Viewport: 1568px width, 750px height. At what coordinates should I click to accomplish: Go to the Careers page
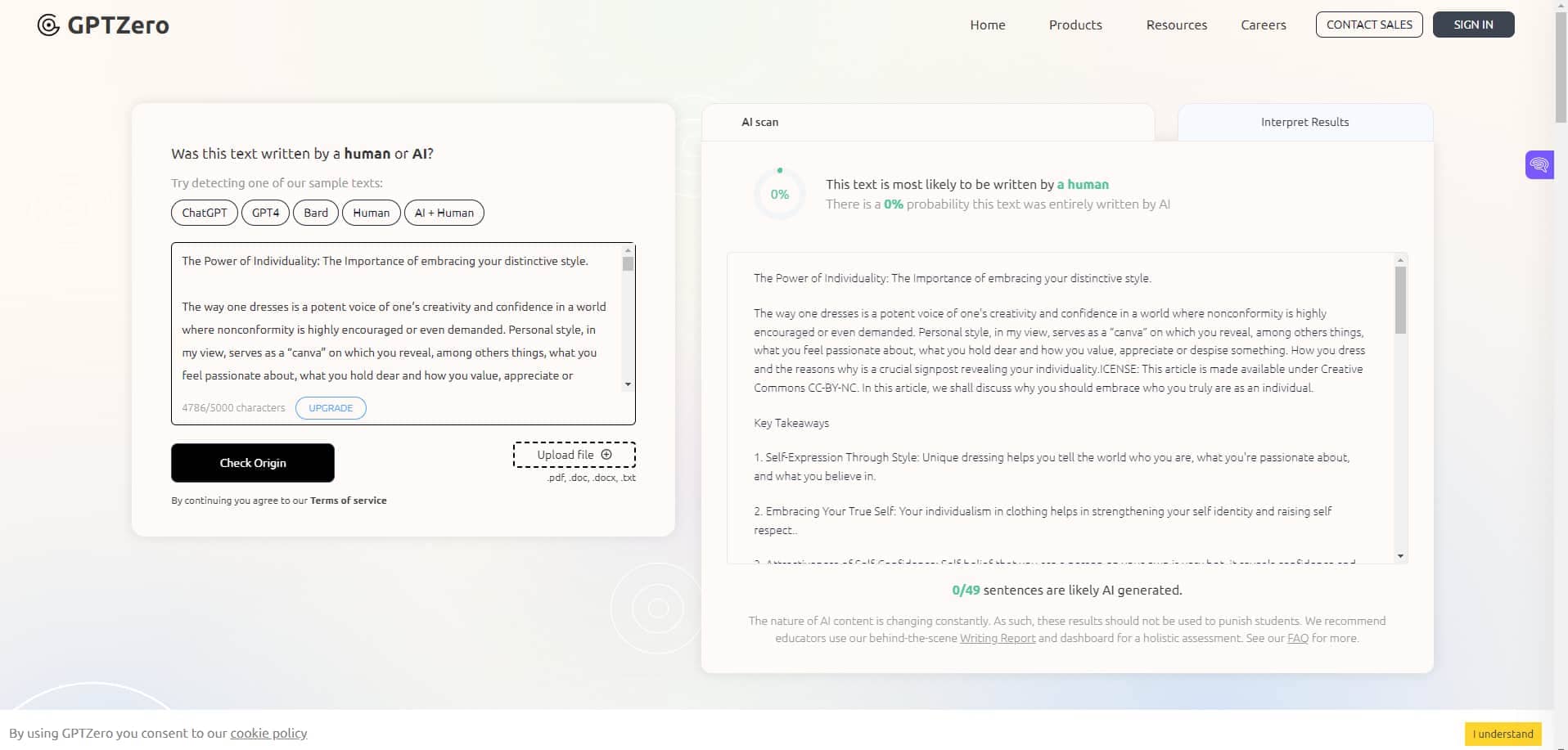(x=1263, y=25)
